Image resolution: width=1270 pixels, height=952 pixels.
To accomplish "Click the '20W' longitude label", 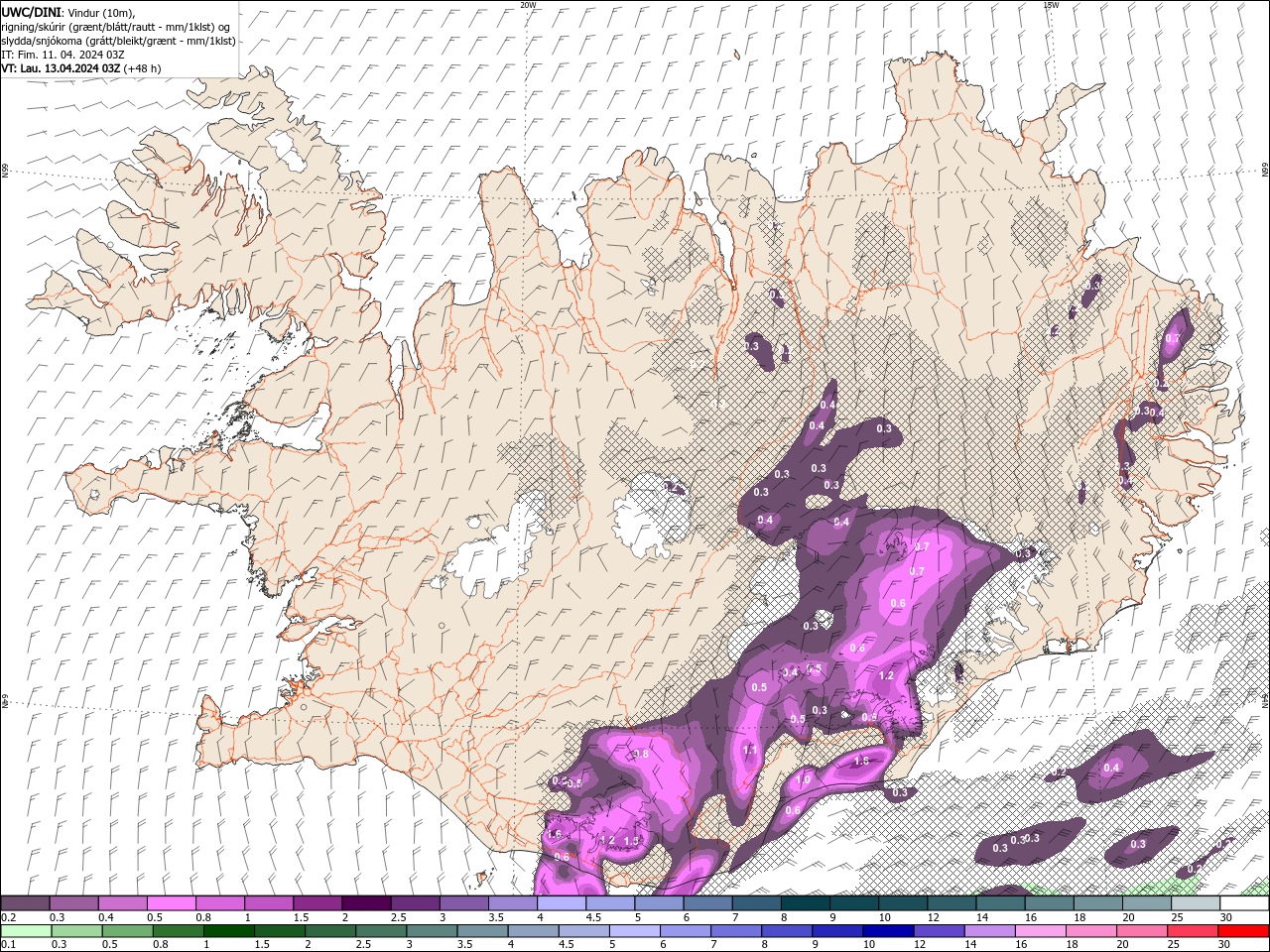I will (528, 4).
